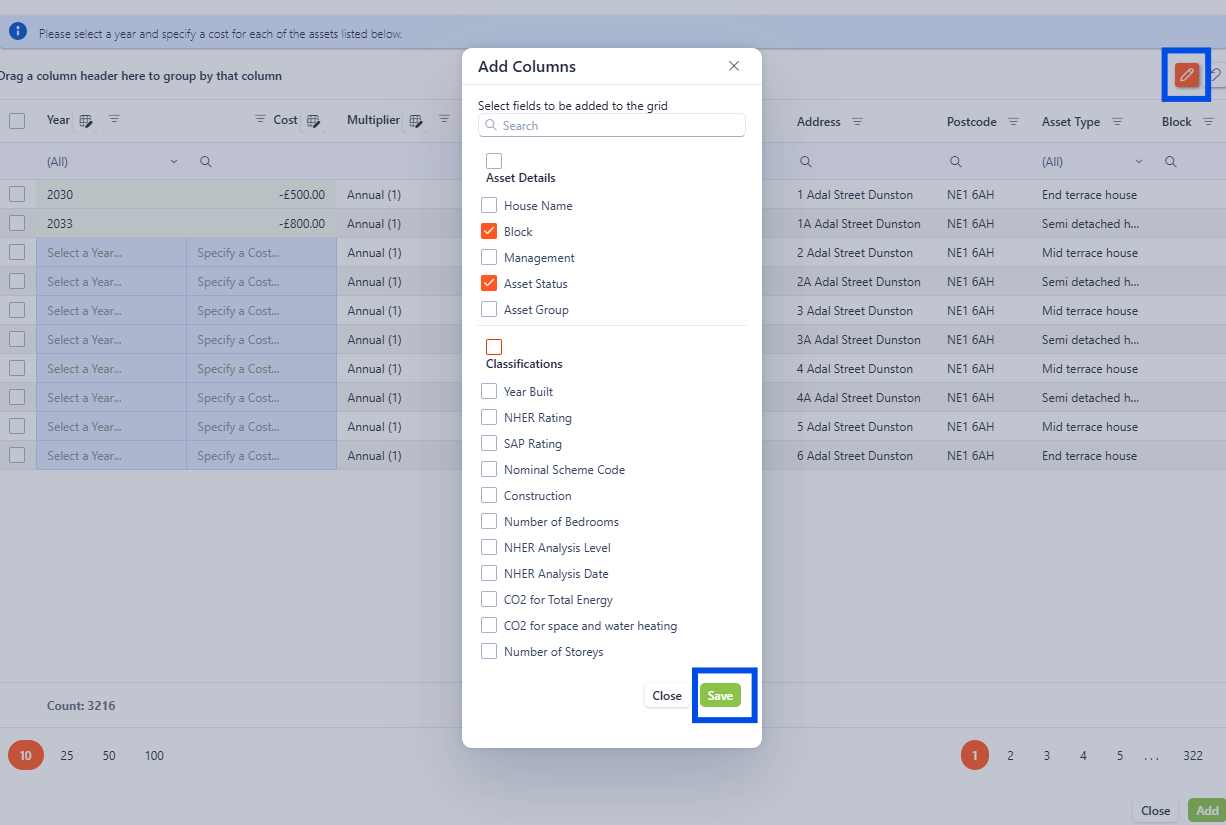The width and height of the screenshot is (1226, 825).
Task: Click the bulk edit icon beside Year header
Action: pos(86,121)
